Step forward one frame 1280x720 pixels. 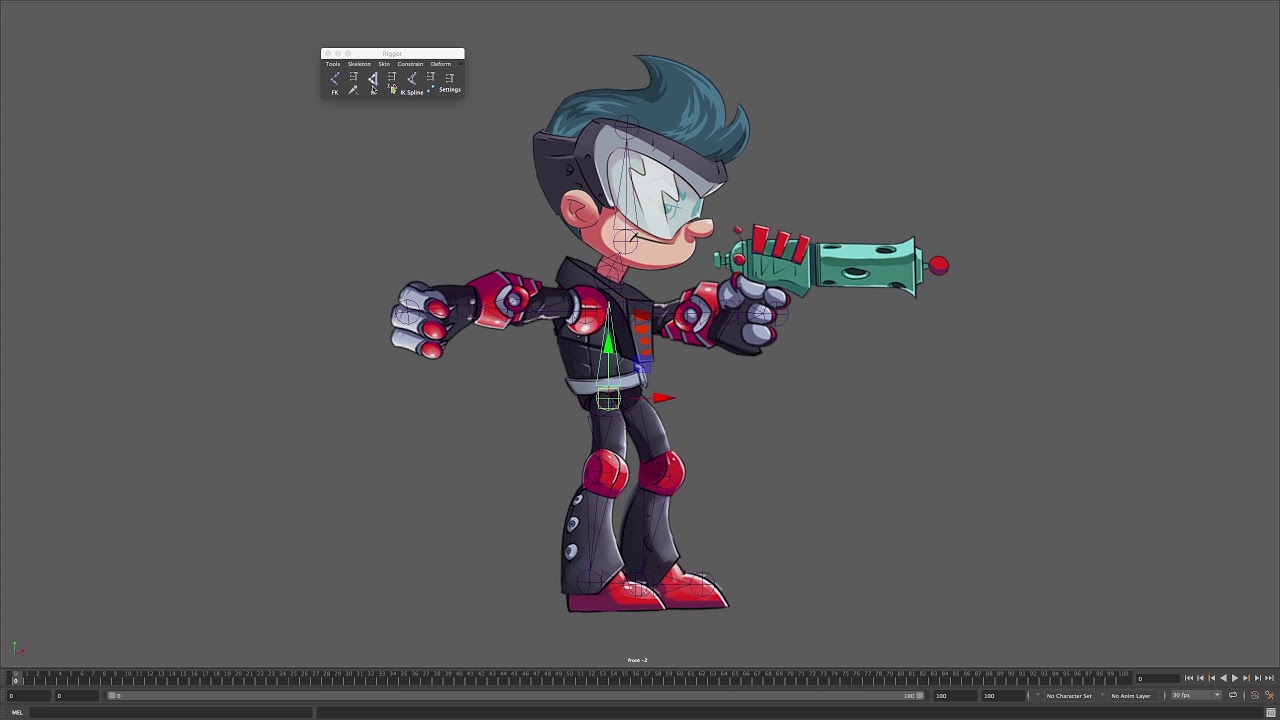tap(1257, 678)
